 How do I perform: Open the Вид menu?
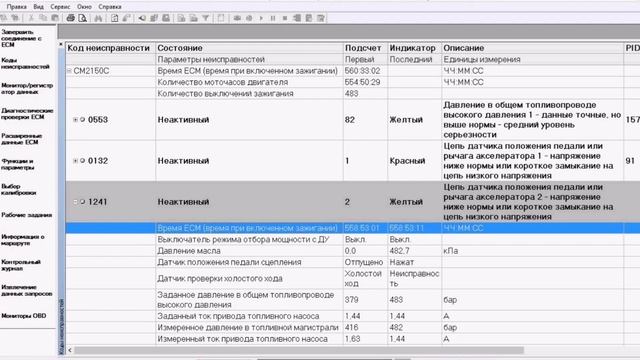(38, 7)
